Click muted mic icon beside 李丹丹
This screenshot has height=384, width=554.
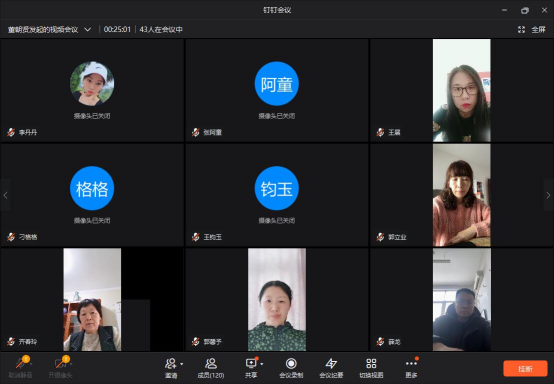(x=11, y=132)
